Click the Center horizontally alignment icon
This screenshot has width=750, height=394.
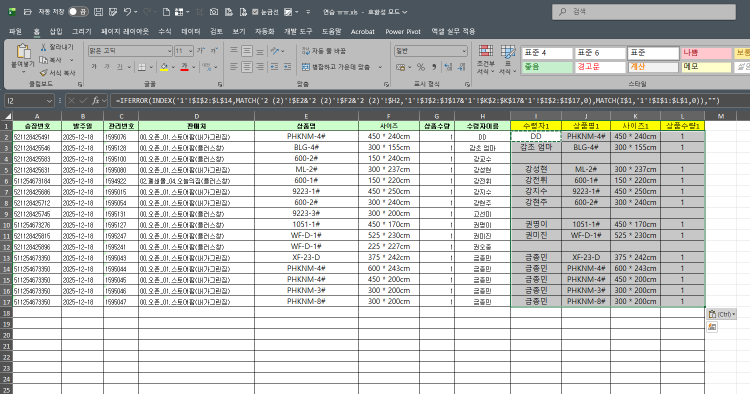point(247,67)
